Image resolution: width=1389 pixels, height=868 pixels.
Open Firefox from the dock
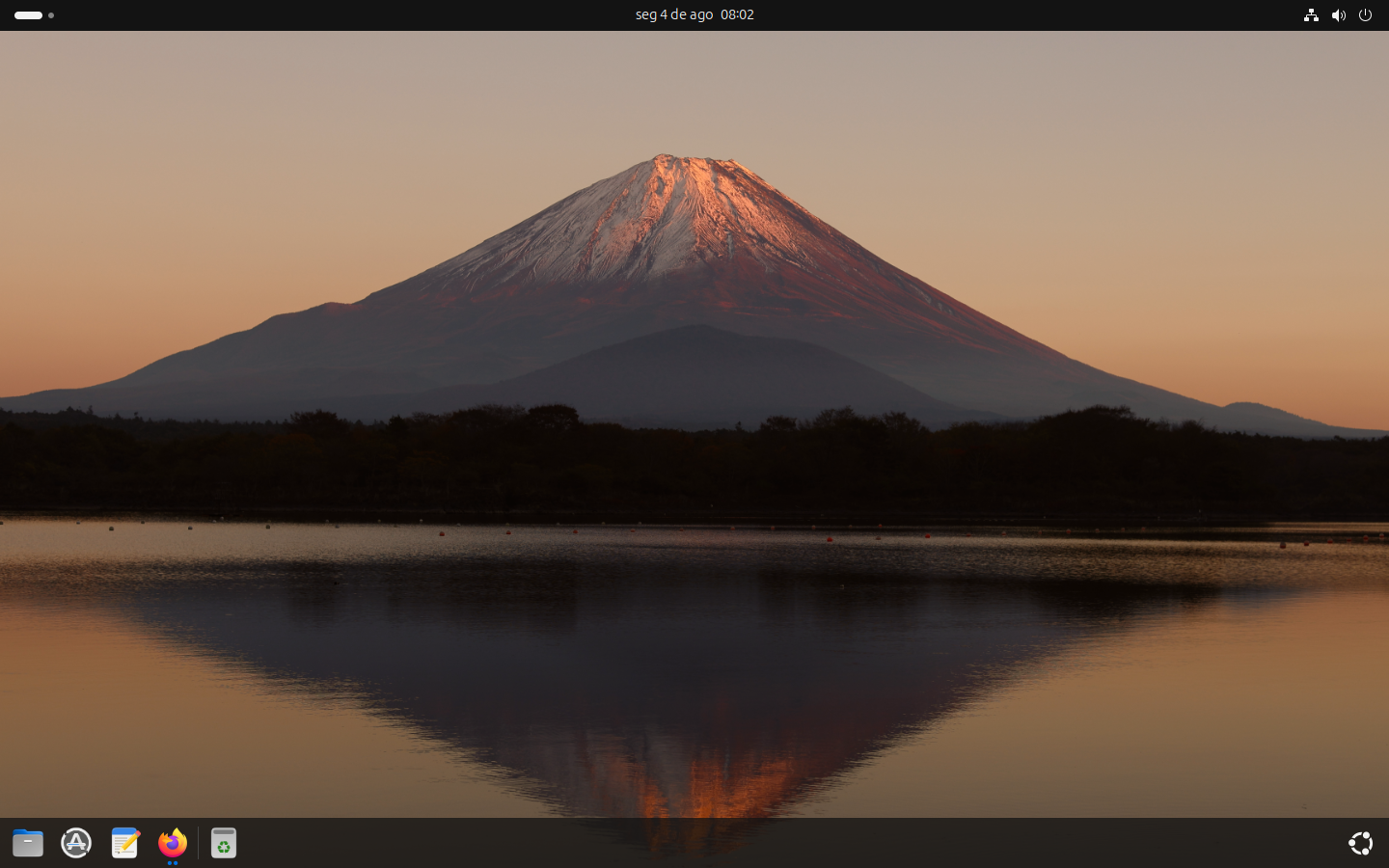point(173,843)
